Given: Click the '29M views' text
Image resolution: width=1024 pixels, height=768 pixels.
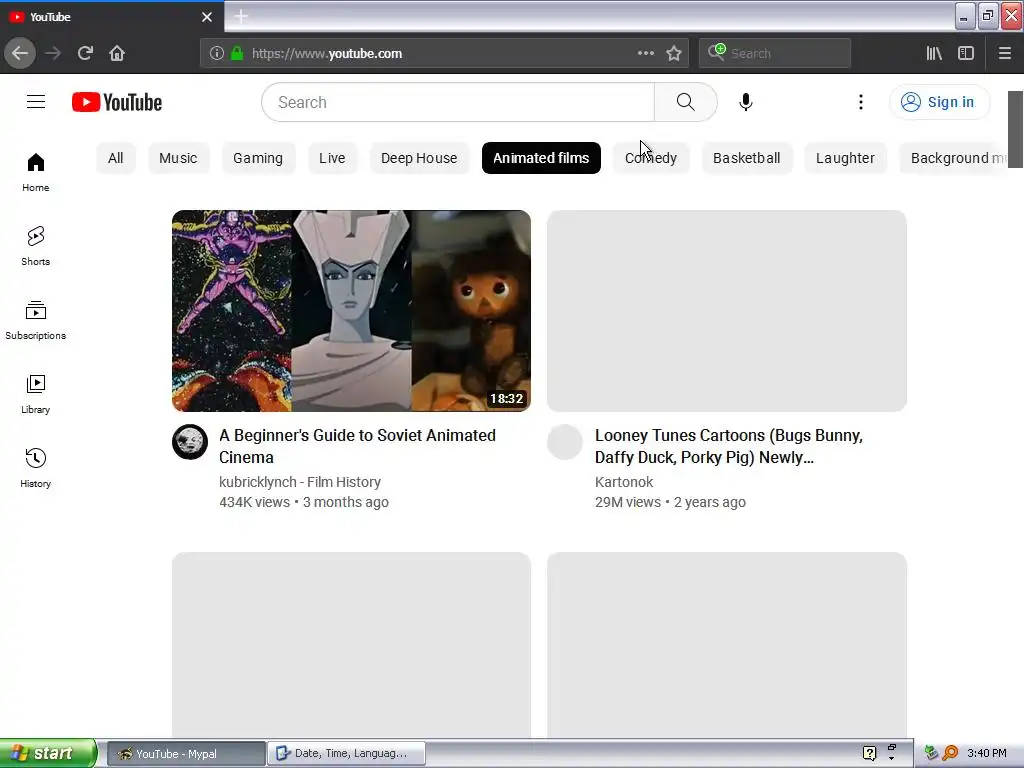Looking at the screenshot, I should click(628, 502).
